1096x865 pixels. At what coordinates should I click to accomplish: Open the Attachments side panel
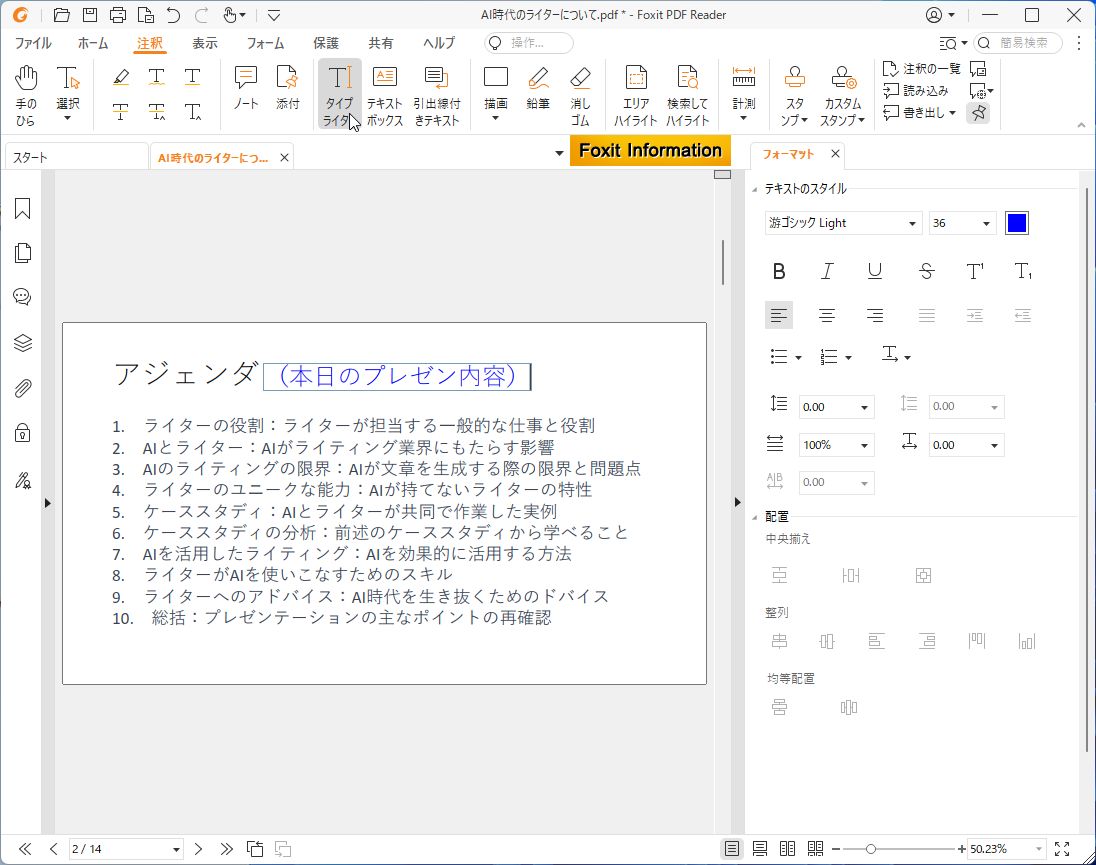tap(22, 388)
